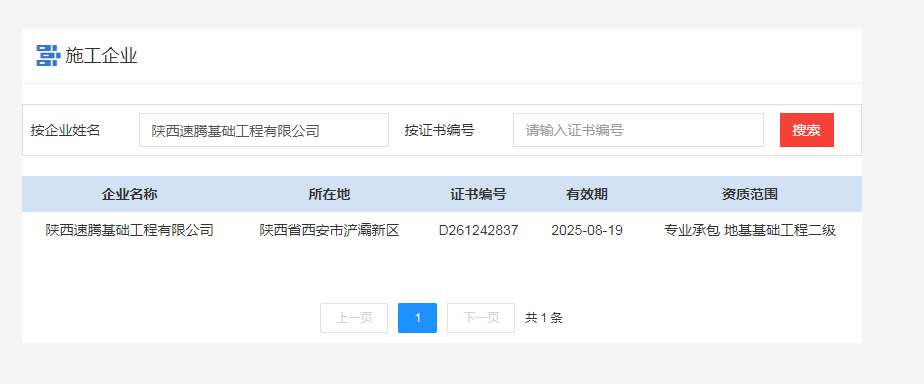The image size is (924, 384).
Task: Click the 专业承包 地基基础工程二级 cell
Action: [x=750, y=230]
